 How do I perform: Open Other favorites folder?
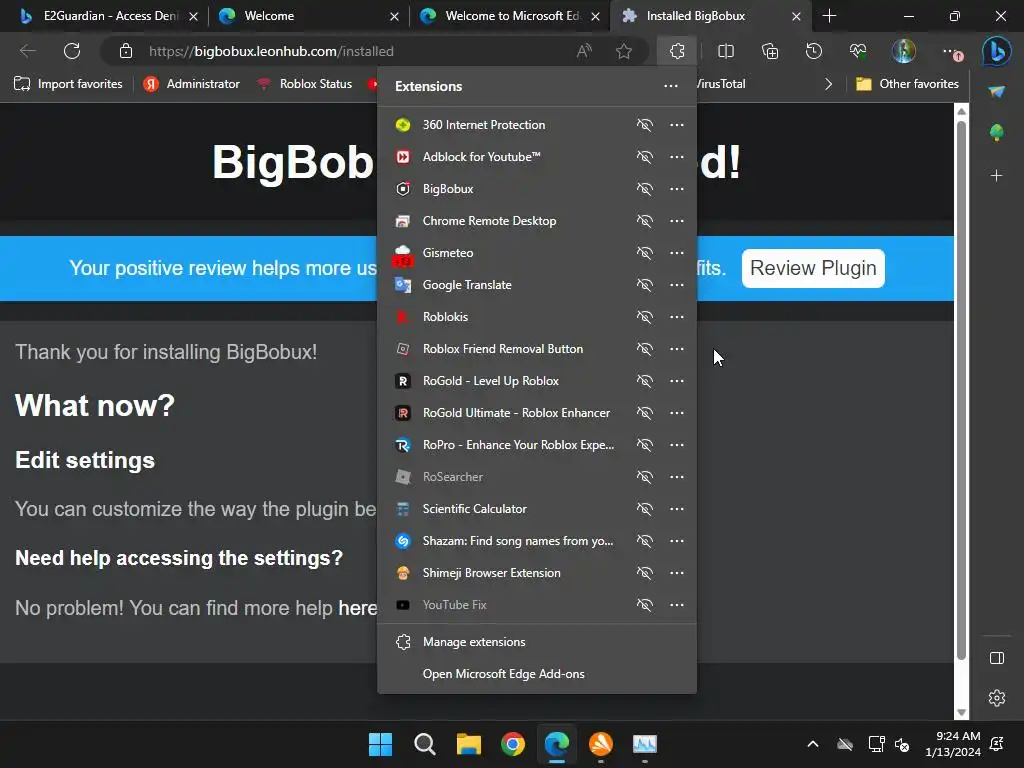tap(907, 84)
